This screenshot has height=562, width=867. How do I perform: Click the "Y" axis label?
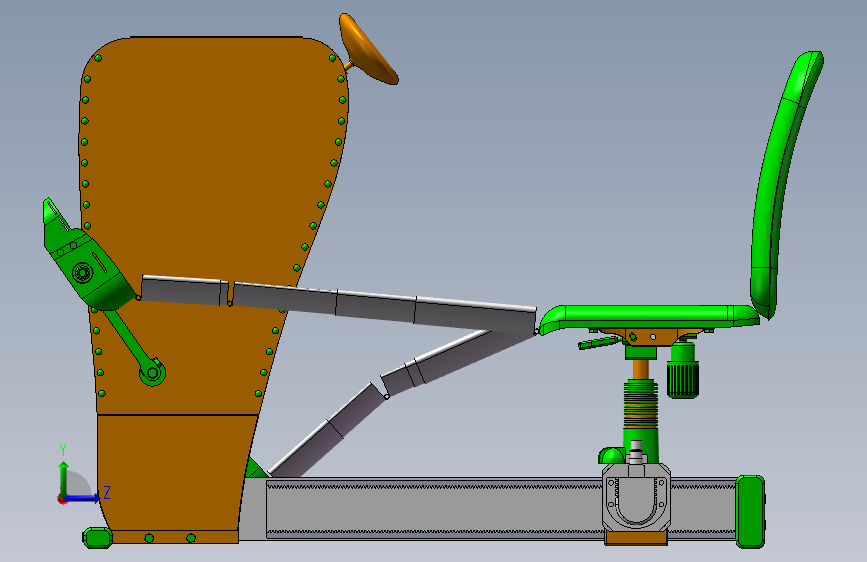pos(63,450)
